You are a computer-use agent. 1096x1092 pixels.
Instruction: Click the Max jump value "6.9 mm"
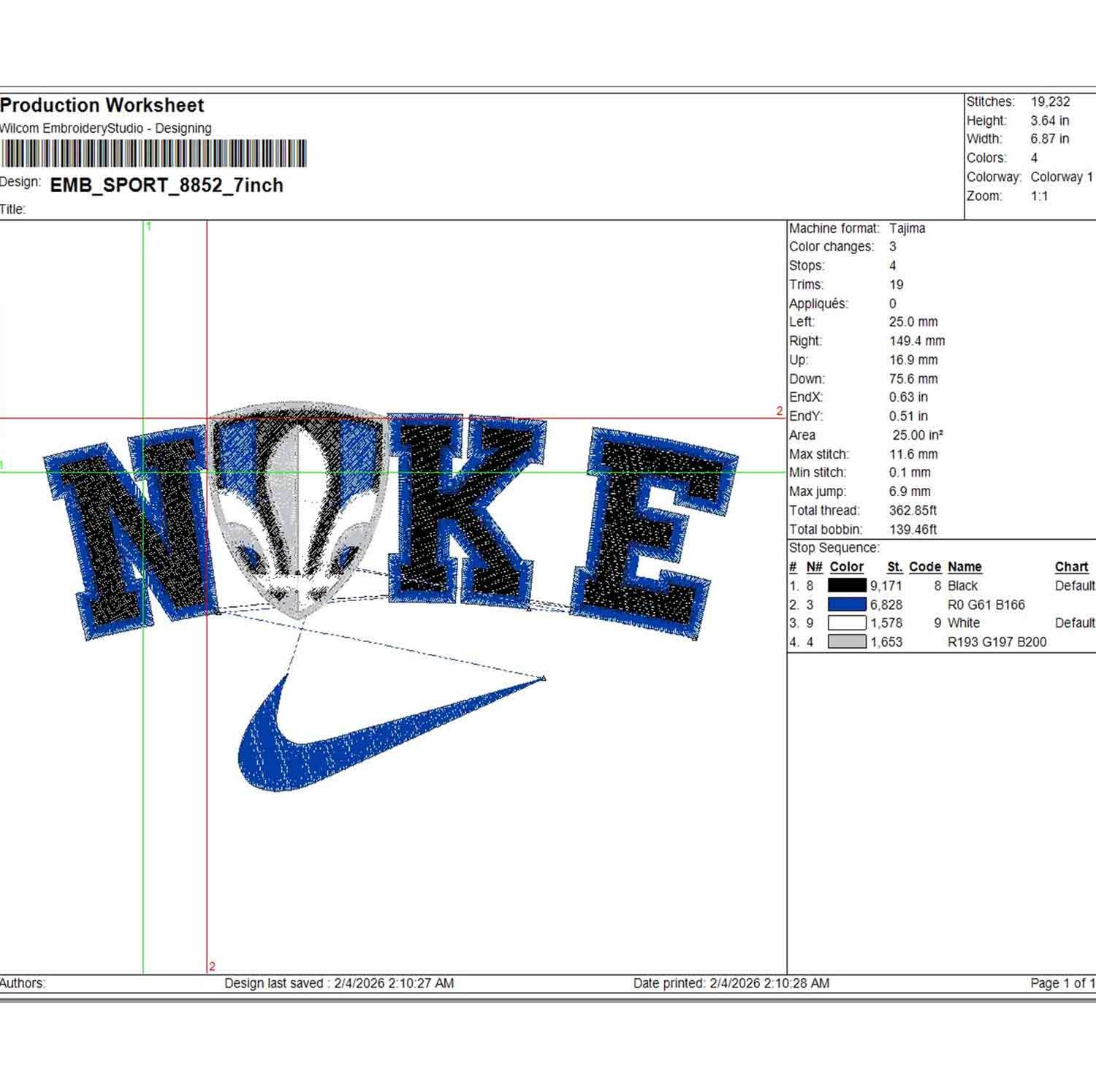coord(910,492)
